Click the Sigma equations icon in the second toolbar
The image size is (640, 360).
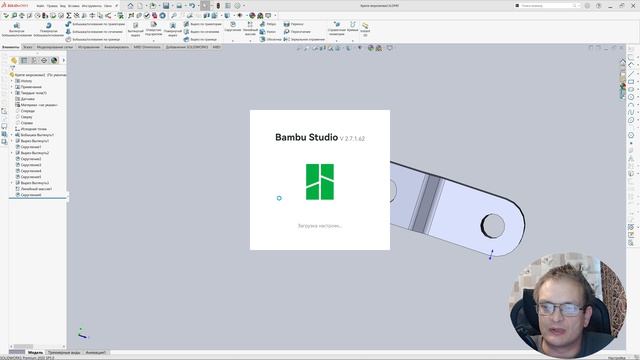[x=69, y=16]
